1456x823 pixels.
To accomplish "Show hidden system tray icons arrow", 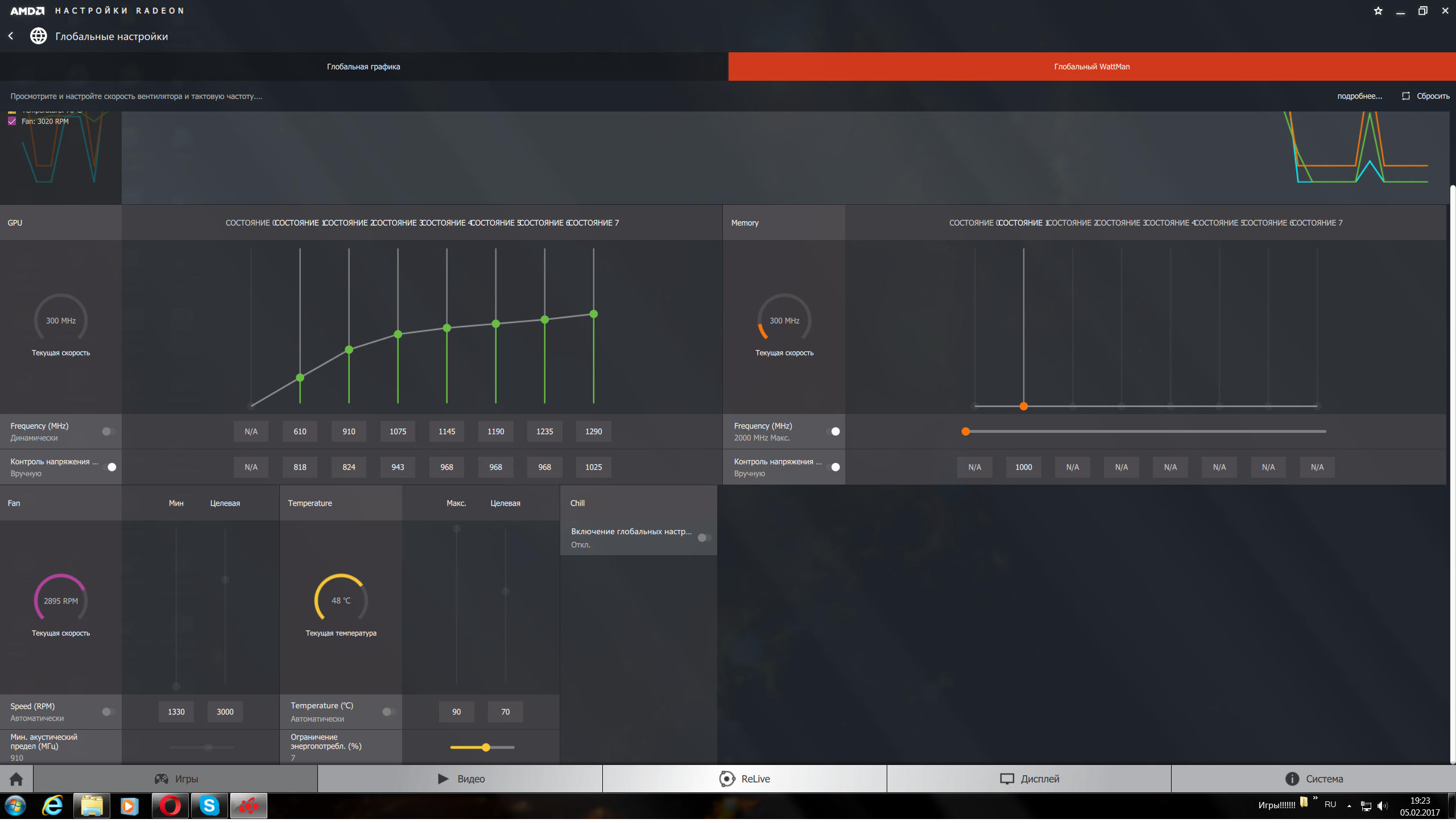I will 1349,806.
